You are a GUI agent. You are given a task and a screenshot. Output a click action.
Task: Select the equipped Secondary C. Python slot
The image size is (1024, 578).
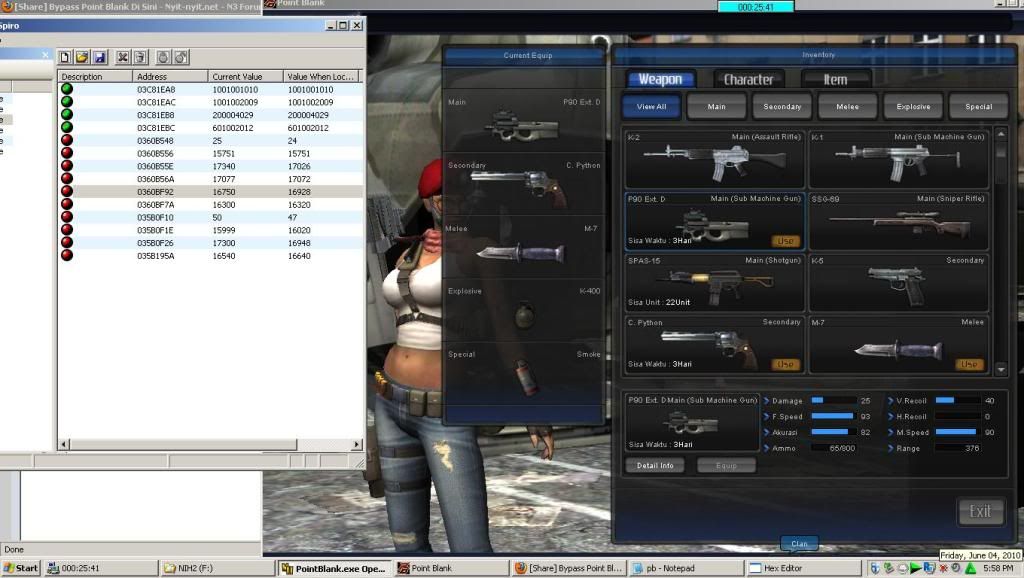[x=523, y=185]
